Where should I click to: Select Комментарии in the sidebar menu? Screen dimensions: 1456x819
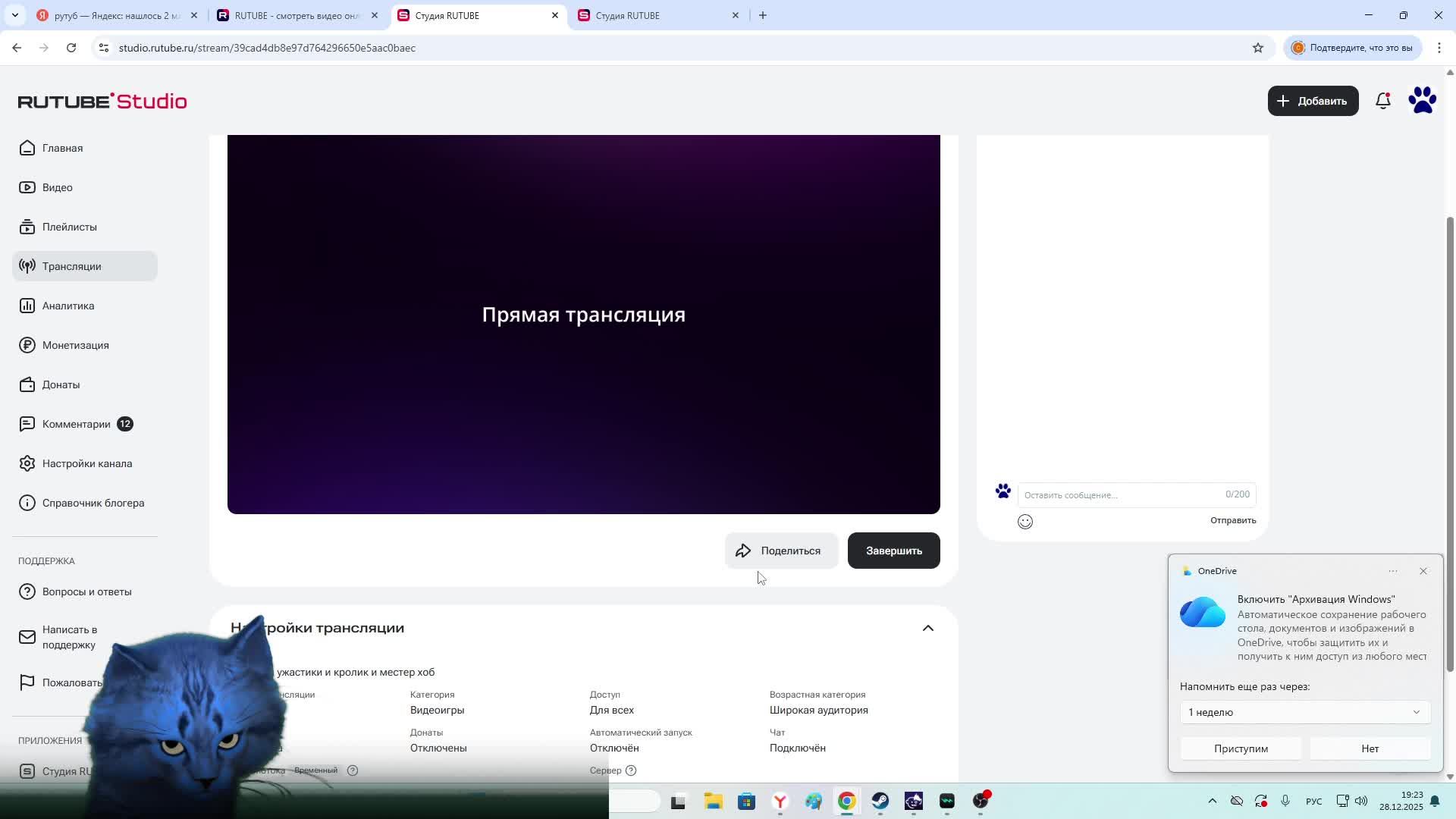(x=76, y=424)
